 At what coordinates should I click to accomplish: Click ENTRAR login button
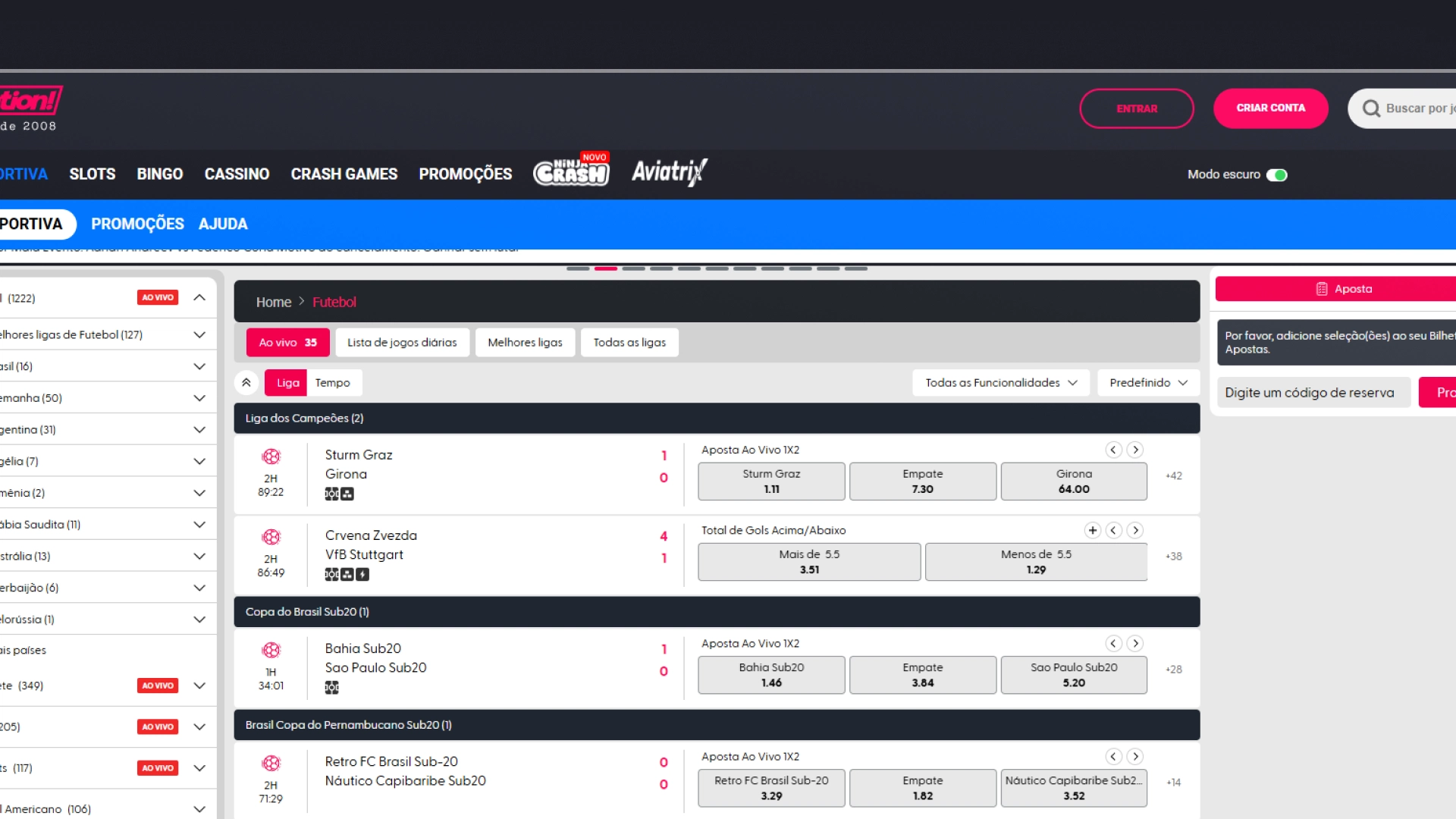tap(1137, 108)
